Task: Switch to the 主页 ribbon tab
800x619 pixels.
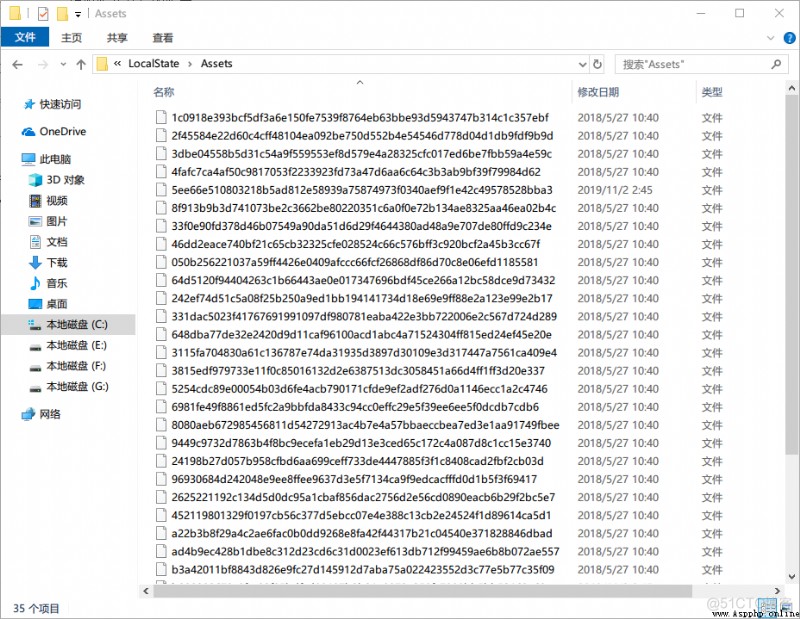Action: pyautogui.click(x=71, y=38)
